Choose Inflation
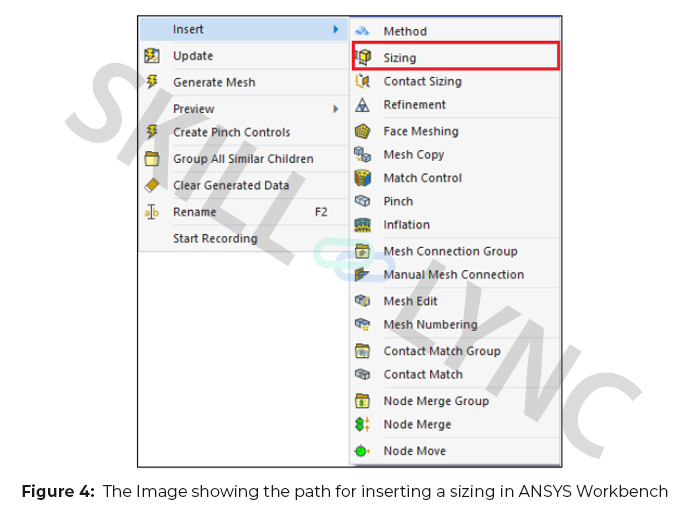This screenshot has width=700, height=514. (x=455, y=225)
